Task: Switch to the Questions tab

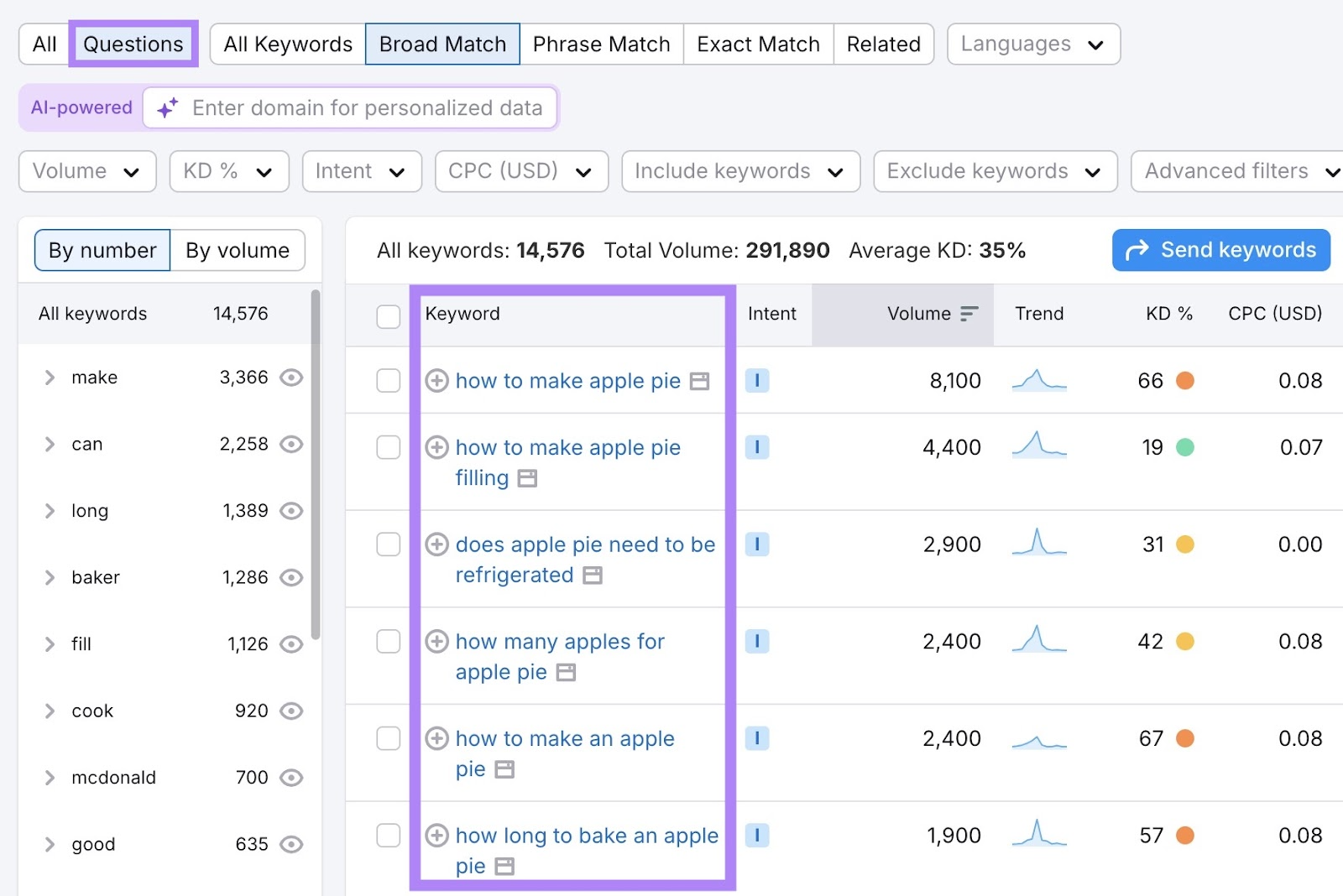Action: (x=132, y=44)
